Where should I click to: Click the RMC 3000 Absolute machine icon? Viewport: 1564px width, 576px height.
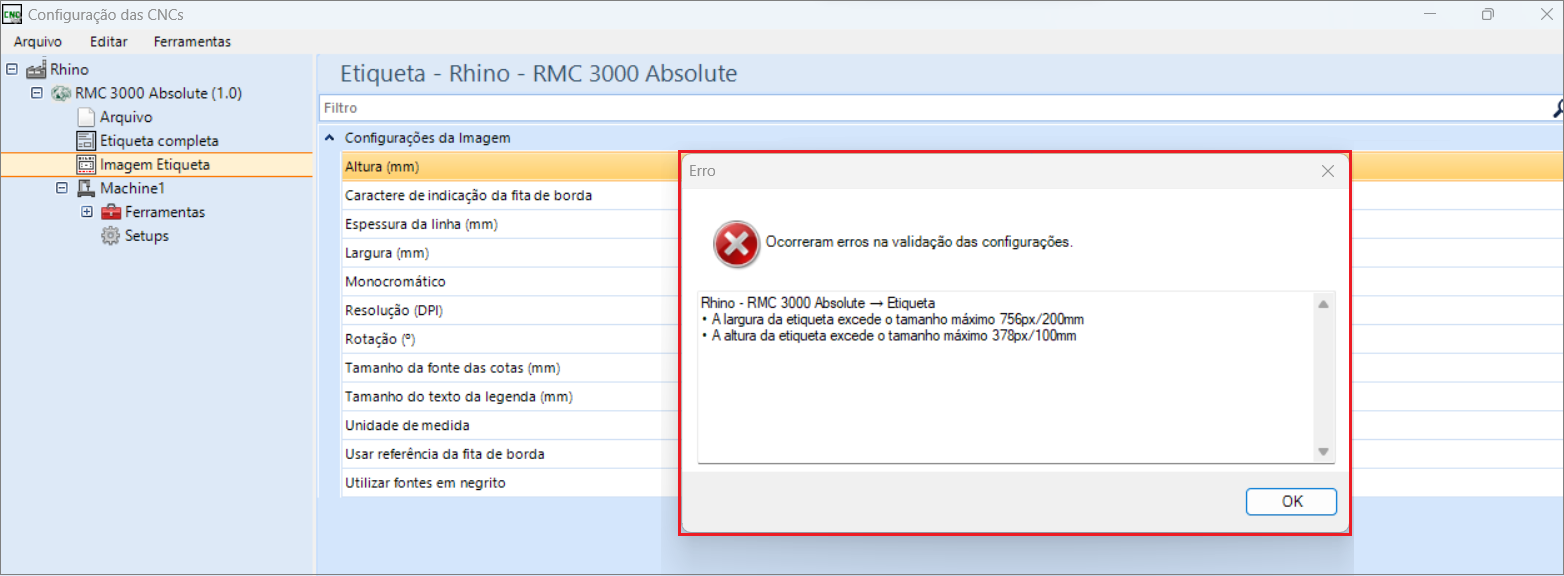(61, 93)
